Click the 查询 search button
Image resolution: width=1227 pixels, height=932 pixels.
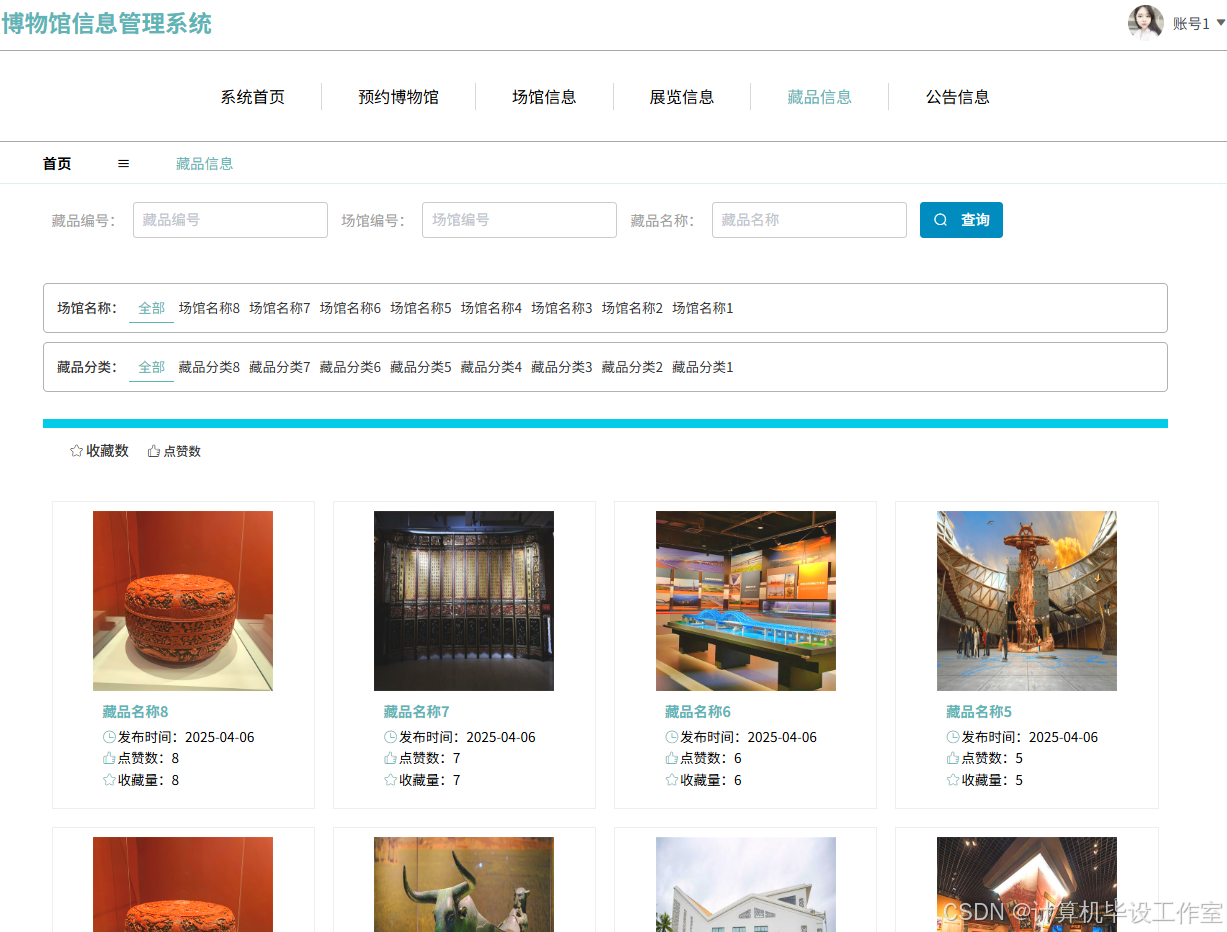click(x=961, y=220)
